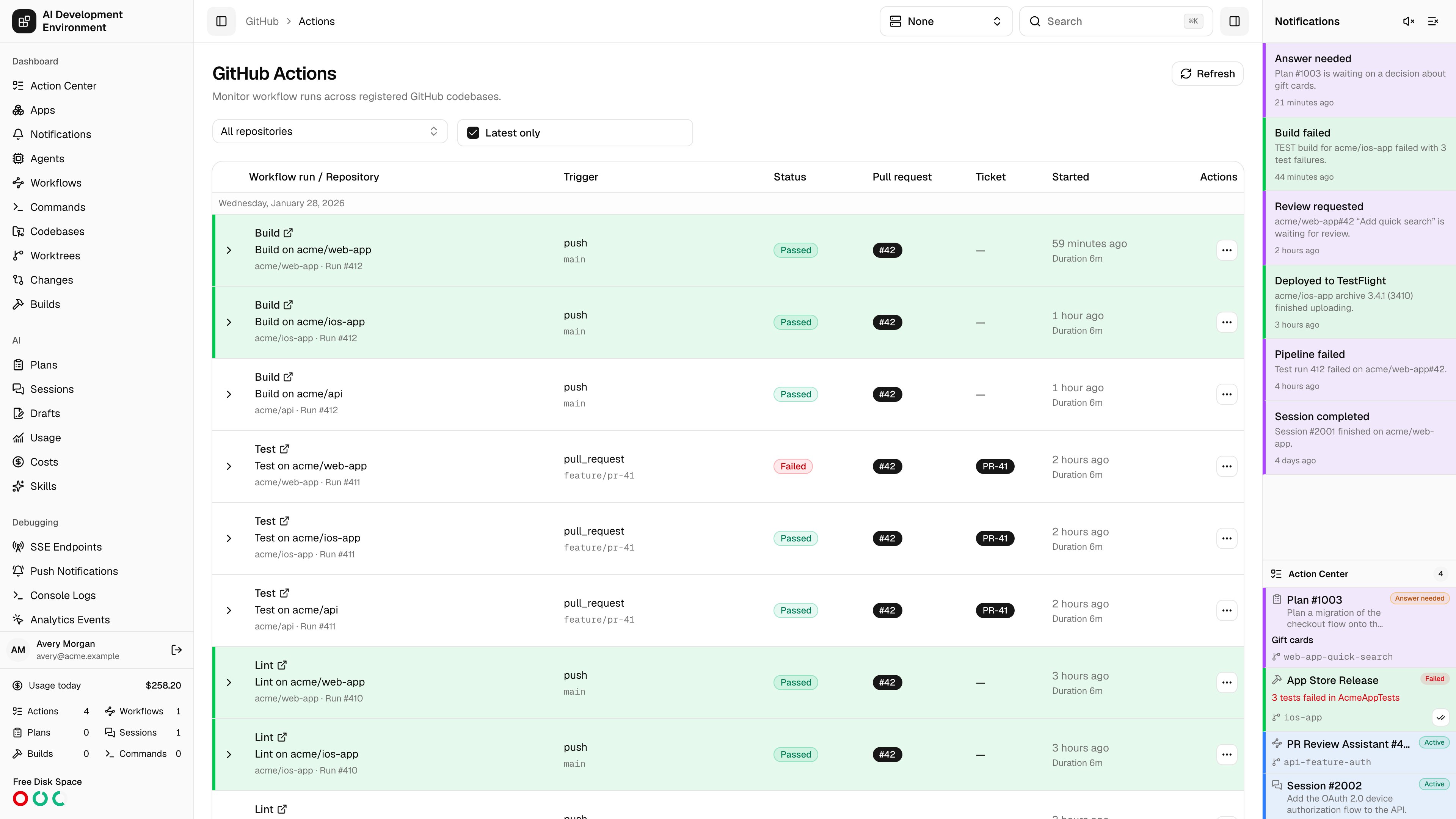Open more actions for Test on acme/web-app

point(1227,466)
